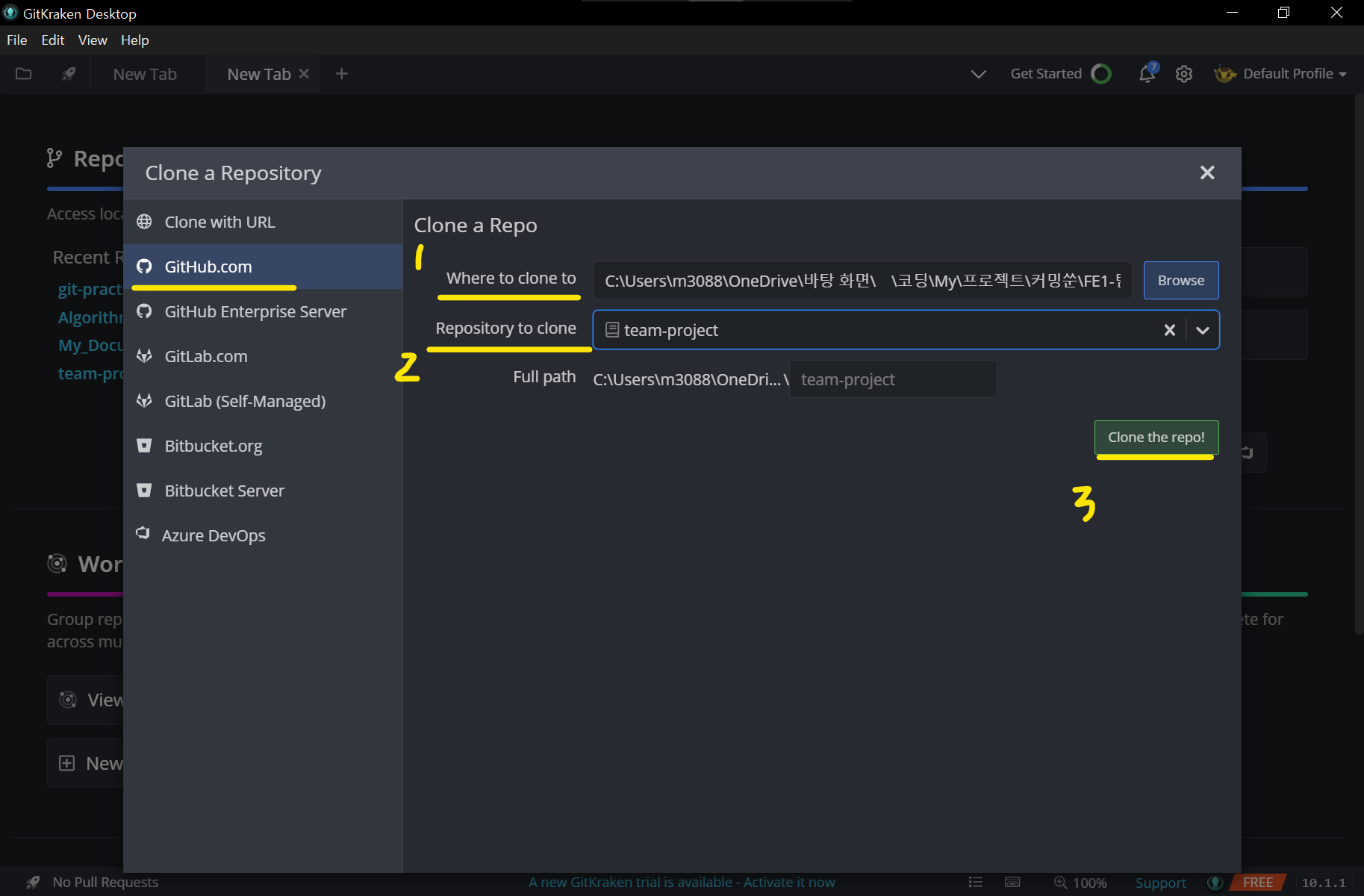This screenshot has width=1364, height=896.
Task: Add a new tab with plus icon
Action: [x=342, y=73]
